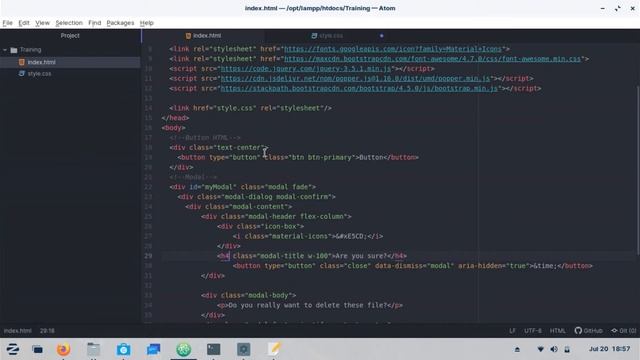Open the jquery-3.5.1.min.js link
Viewport: 640px width, 360px height.
(x=306, y=69)
